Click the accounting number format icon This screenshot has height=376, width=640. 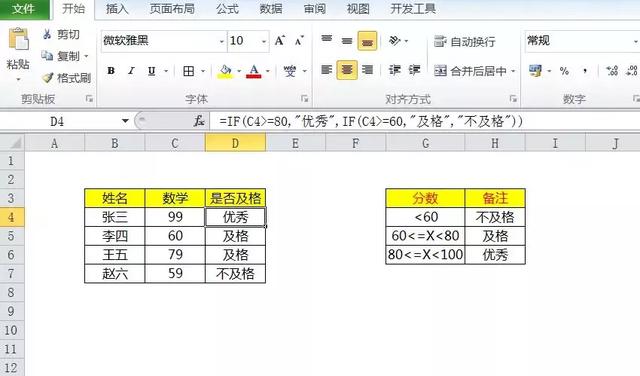coord(535,71)
